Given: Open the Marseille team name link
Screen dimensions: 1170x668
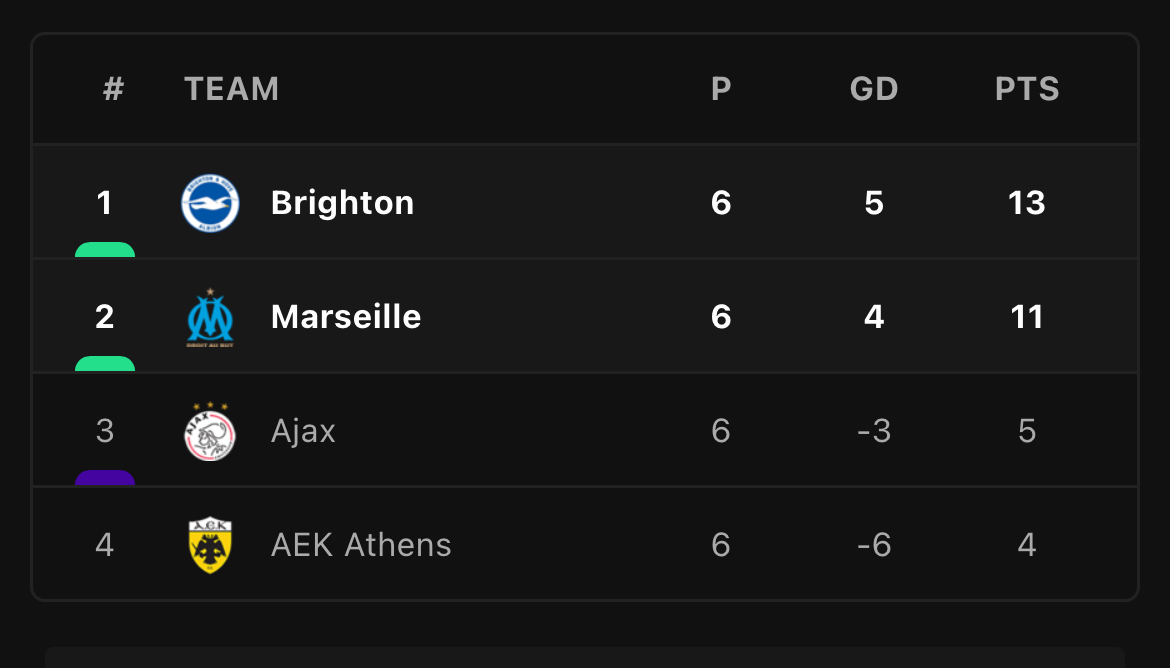Looking at the screenshot, I should click(x=346, y=317).
